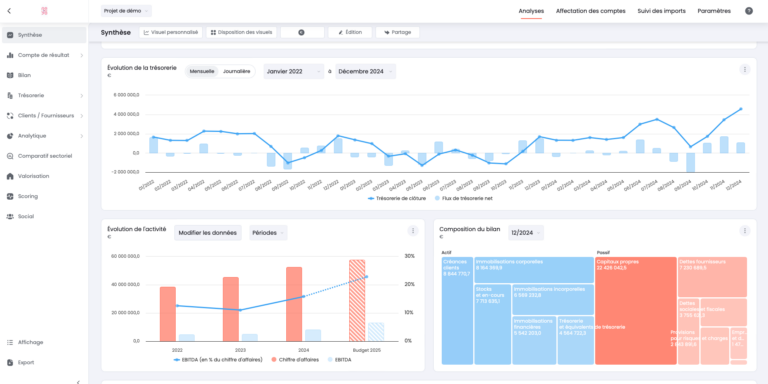
Task: Toggle the plain EBITDA legend series
Action: (x=338, y=360)
